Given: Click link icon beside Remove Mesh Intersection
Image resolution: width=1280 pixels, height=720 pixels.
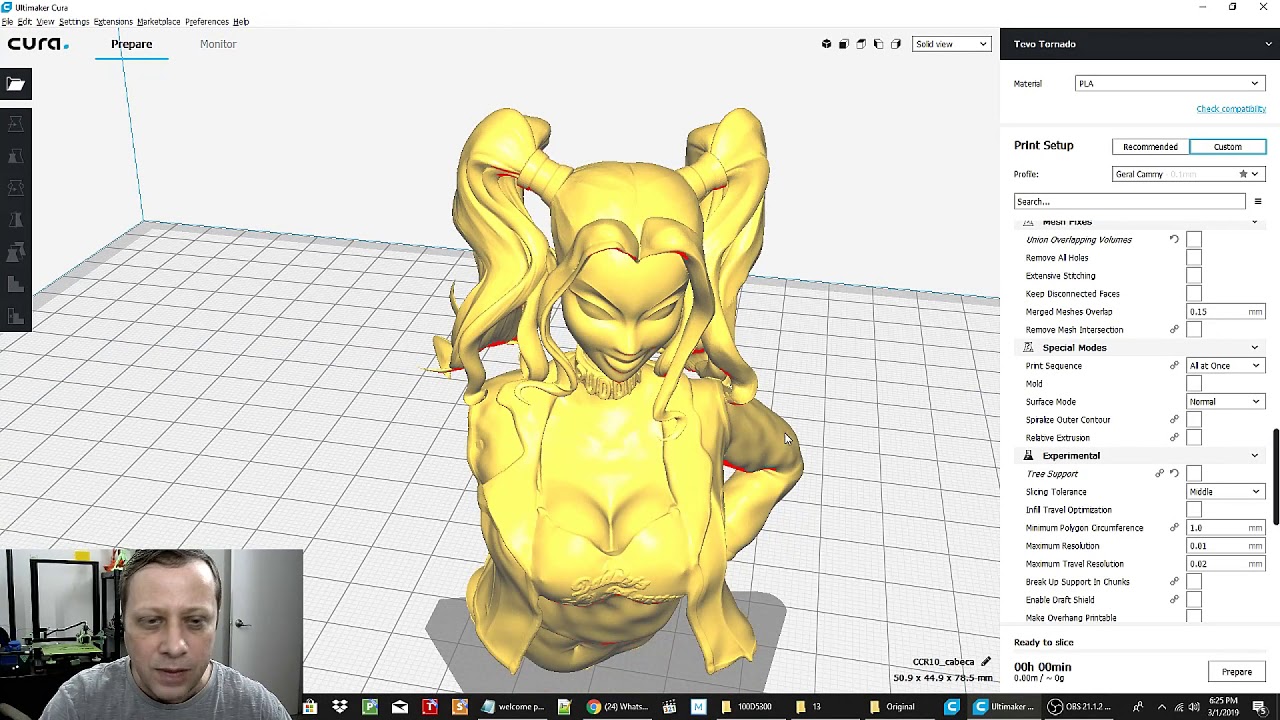Looking at the screenshot, I should point(1174,330).
